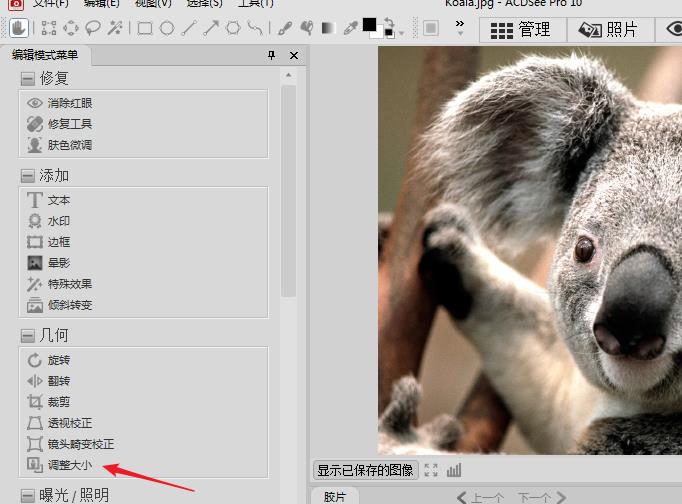
Task: Swap foreground and background colors
Action: pos(389,22)
